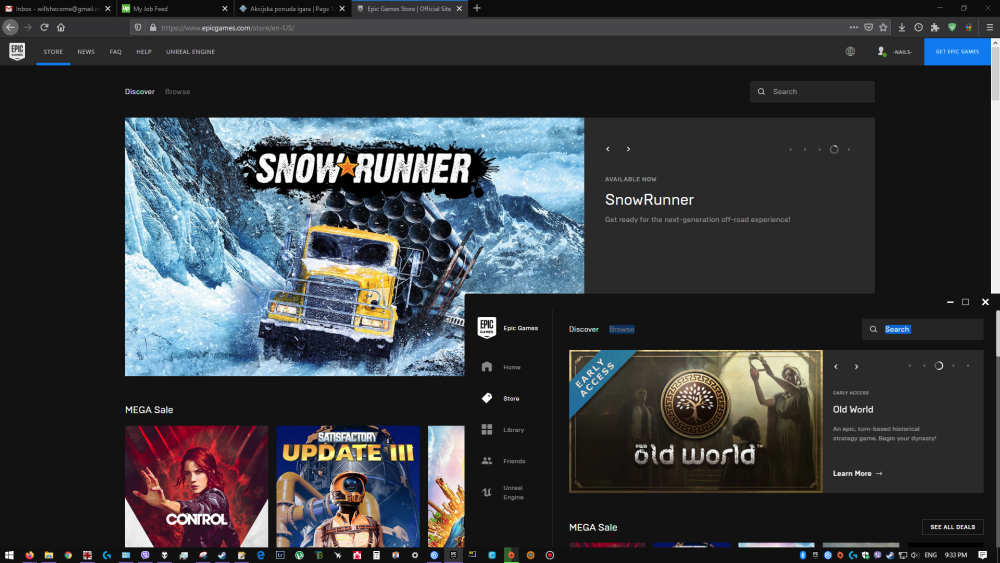Open Firefox icon in Windows taskbar

pos(29,555)
